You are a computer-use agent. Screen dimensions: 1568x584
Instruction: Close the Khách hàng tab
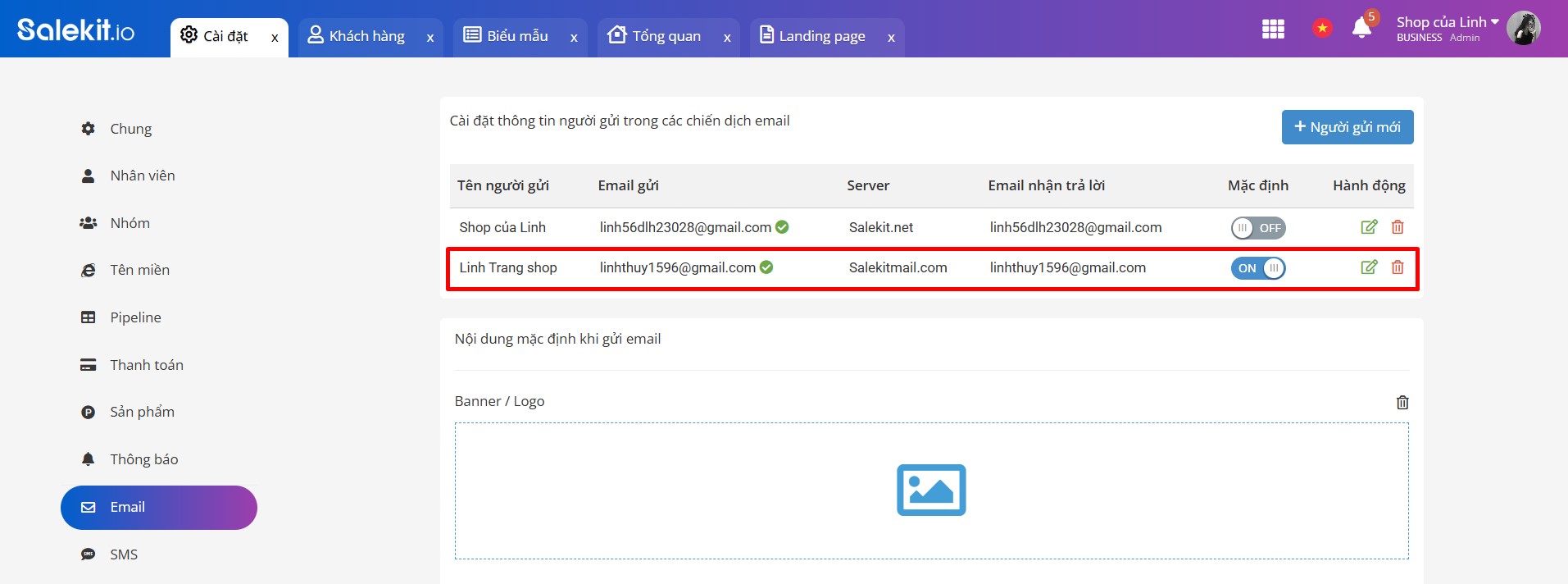click(x=430, y=38)
